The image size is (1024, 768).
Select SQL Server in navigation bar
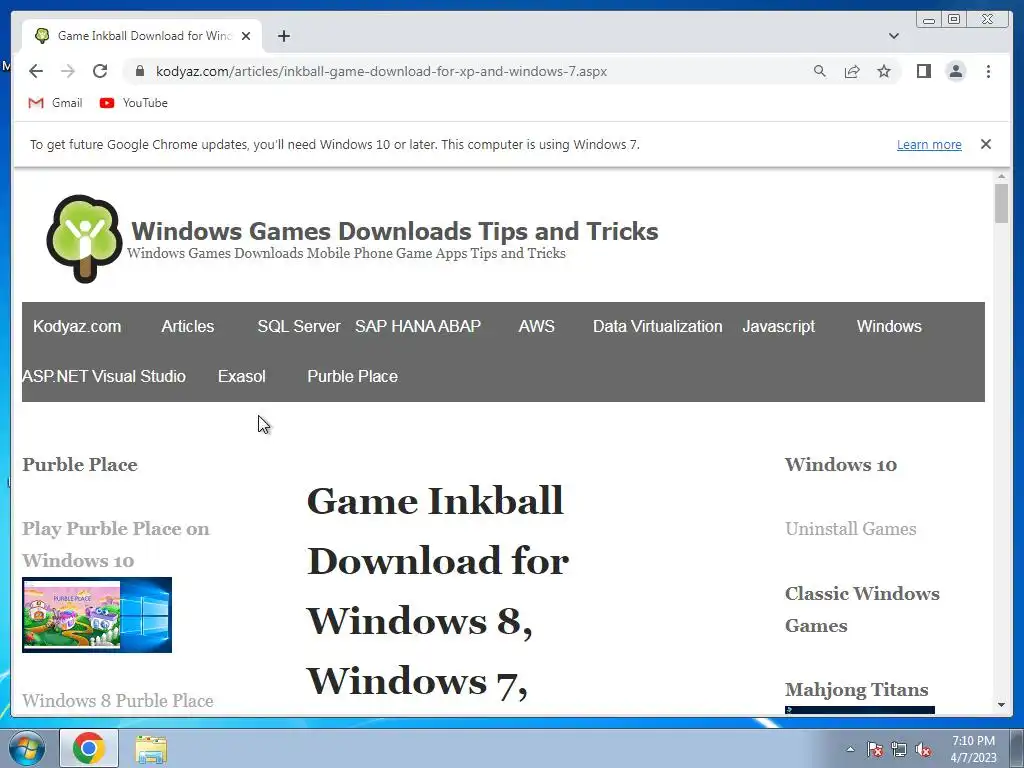click(298, 327)
